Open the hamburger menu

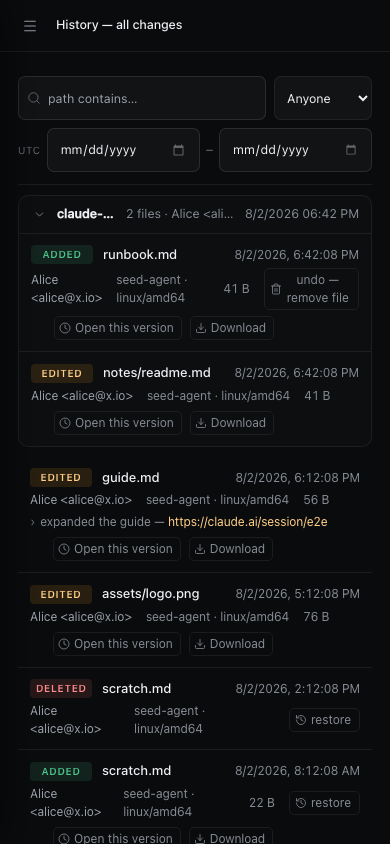pyautogui.click(x=30, y=26)
